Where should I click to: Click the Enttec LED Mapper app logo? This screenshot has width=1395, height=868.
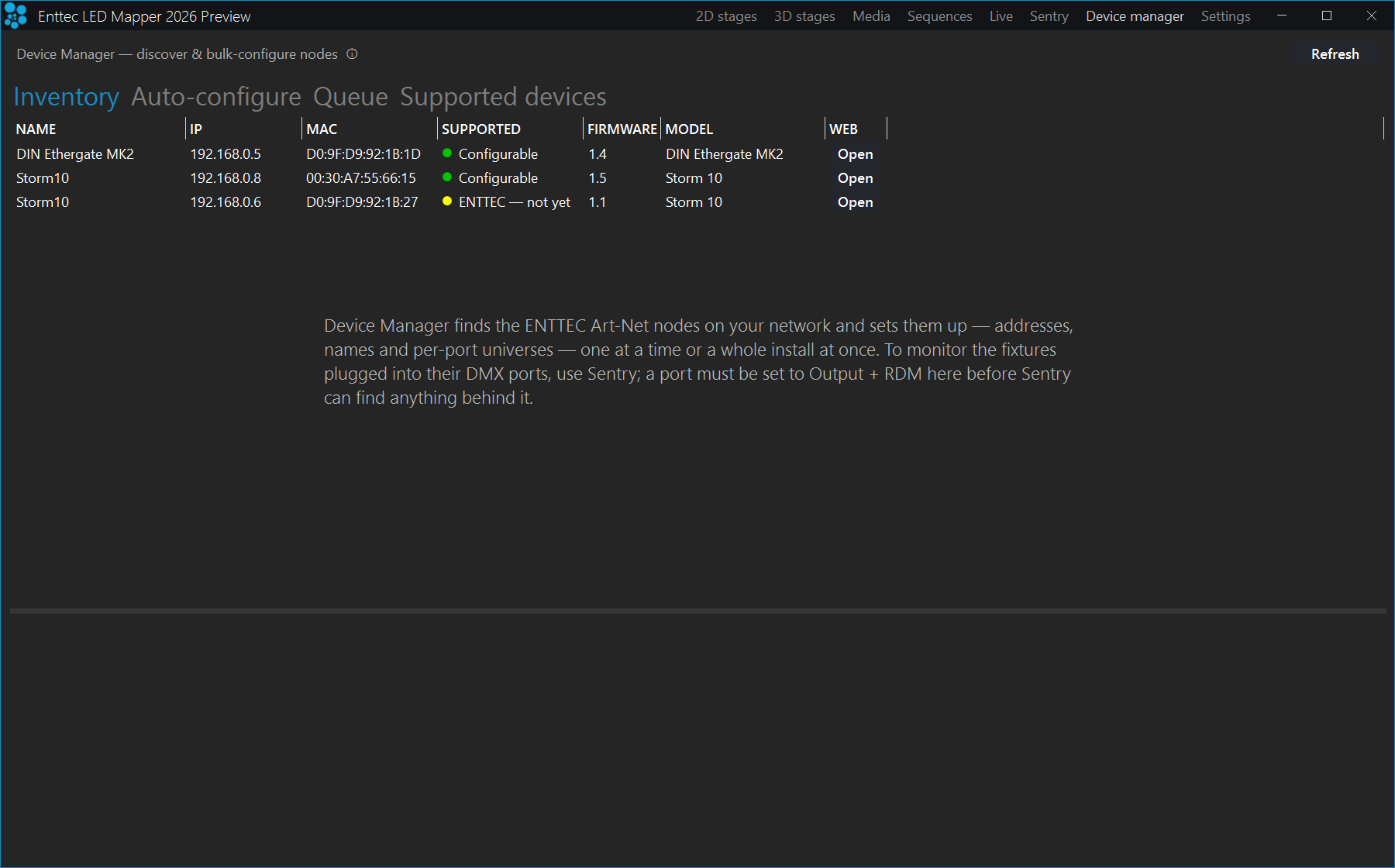pos(15,16)
